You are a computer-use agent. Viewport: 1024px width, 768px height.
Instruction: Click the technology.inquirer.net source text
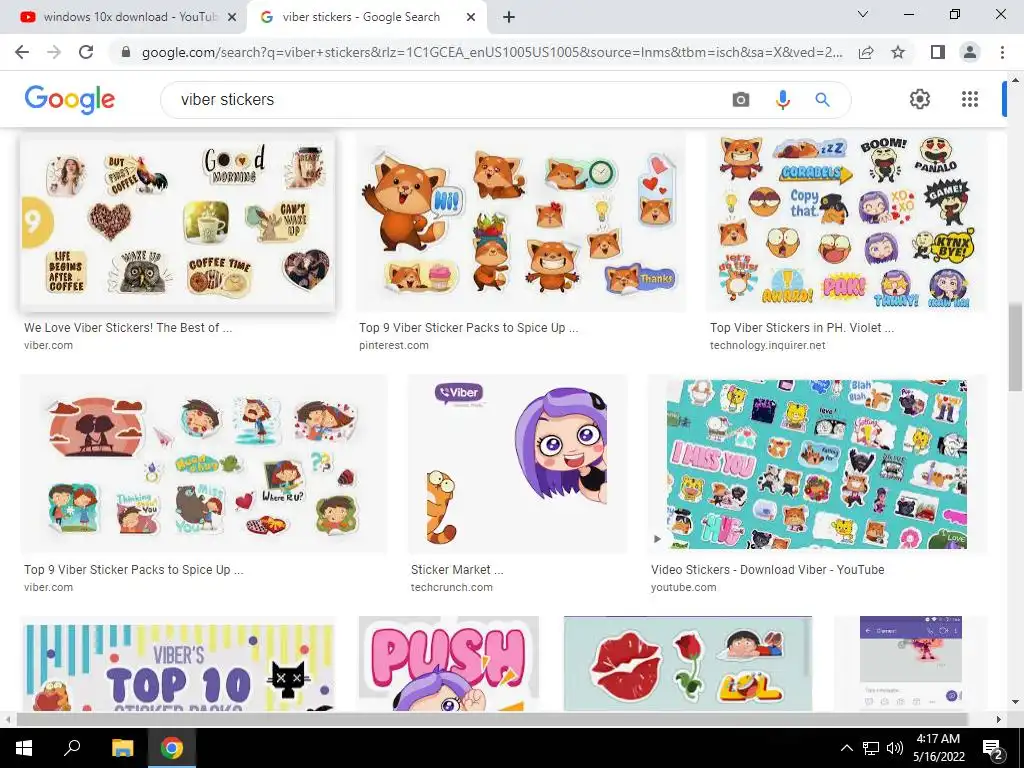pos(767,345)
